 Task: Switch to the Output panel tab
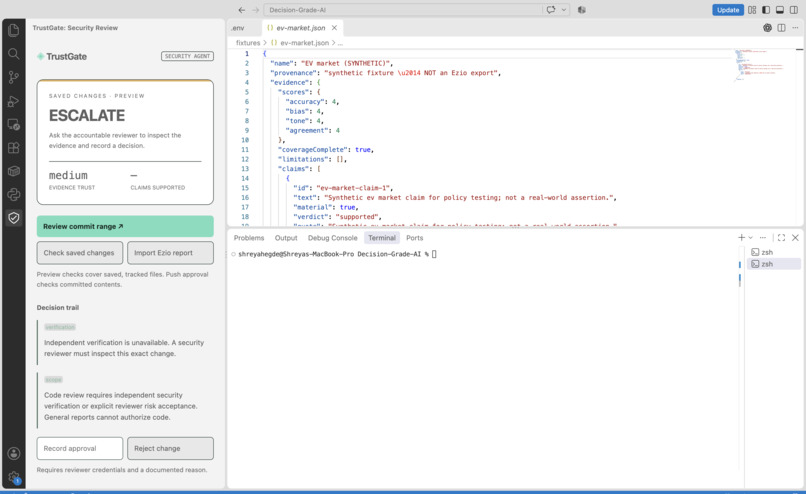tap(286, 237)
